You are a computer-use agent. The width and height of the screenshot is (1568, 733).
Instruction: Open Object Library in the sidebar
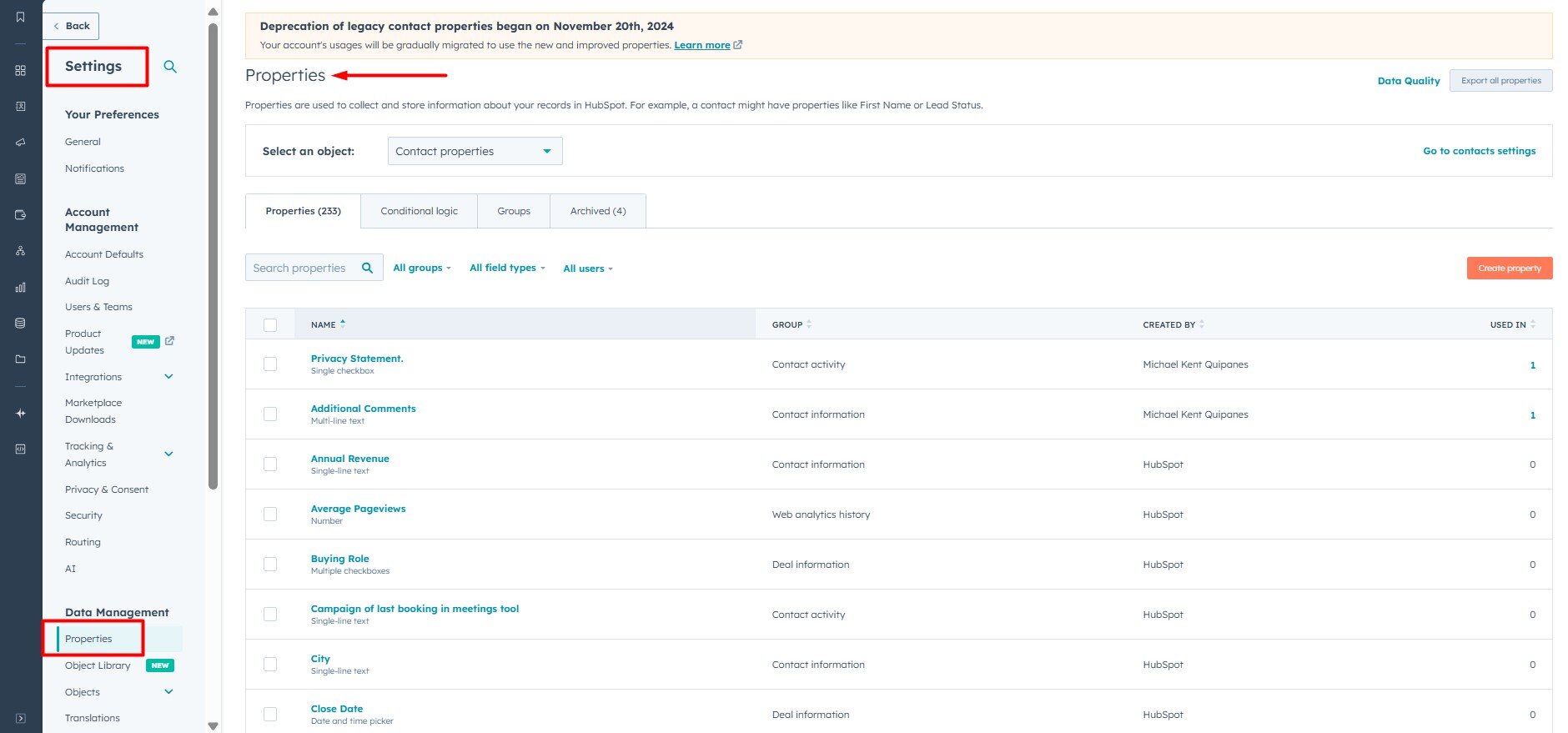[x=98, y=665]
